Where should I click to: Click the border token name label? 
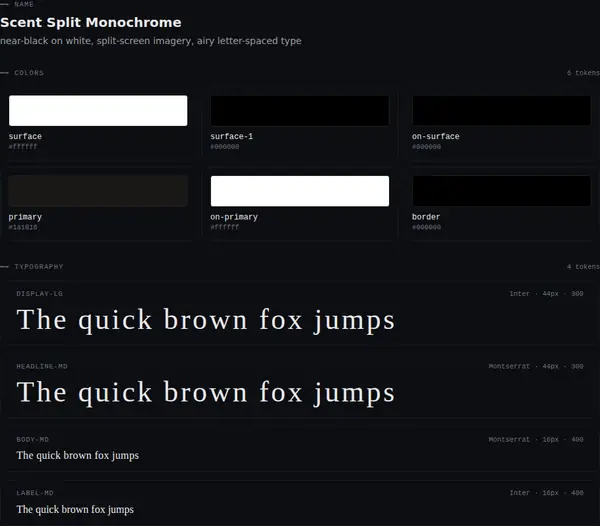click(x=426, y=217)
